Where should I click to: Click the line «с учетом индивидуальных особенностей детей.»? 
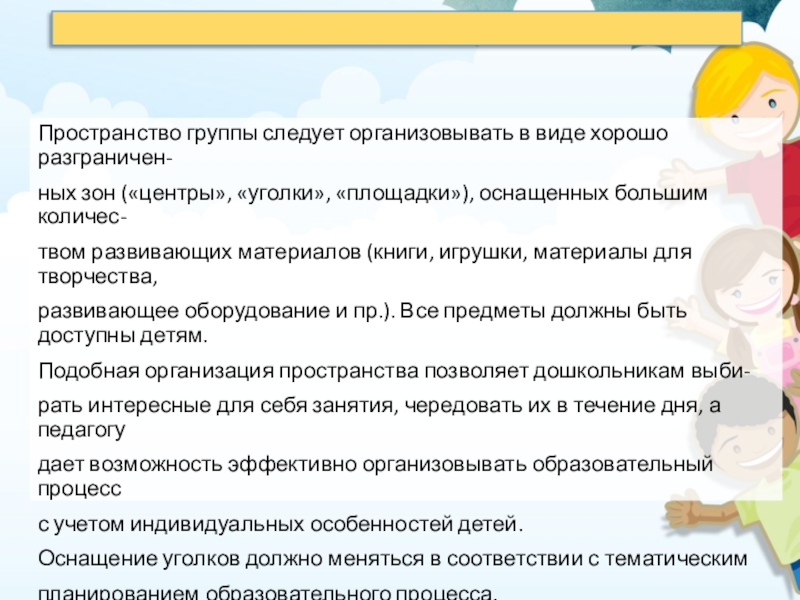(x=280, y=523)
